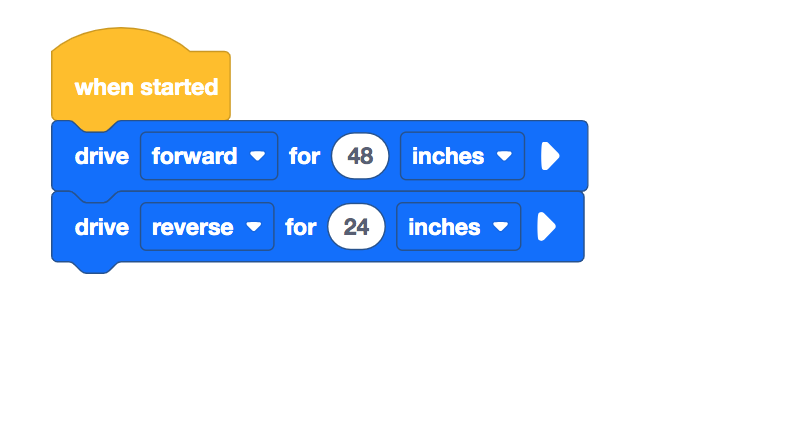Select the 24 distance value field
804x442 pixels.
pyautogui.click(x=356, y=227)
